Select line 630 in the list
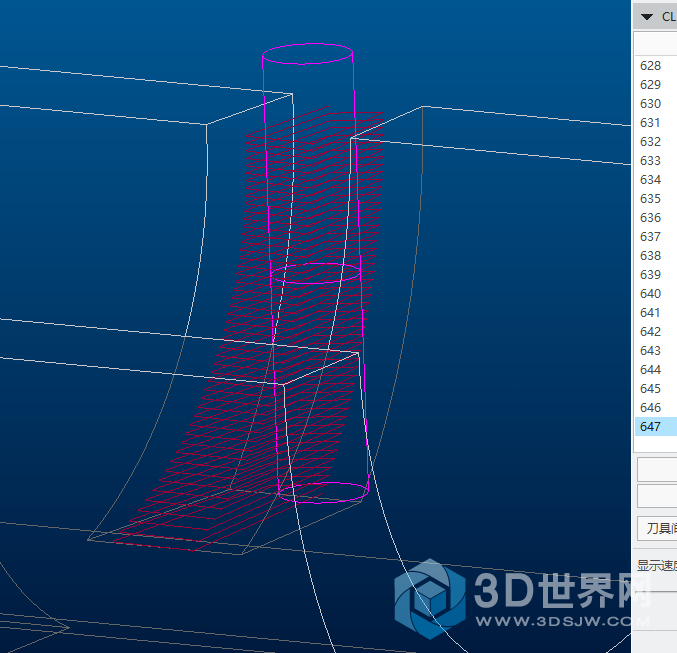677x653 pixels. [656, 104]
